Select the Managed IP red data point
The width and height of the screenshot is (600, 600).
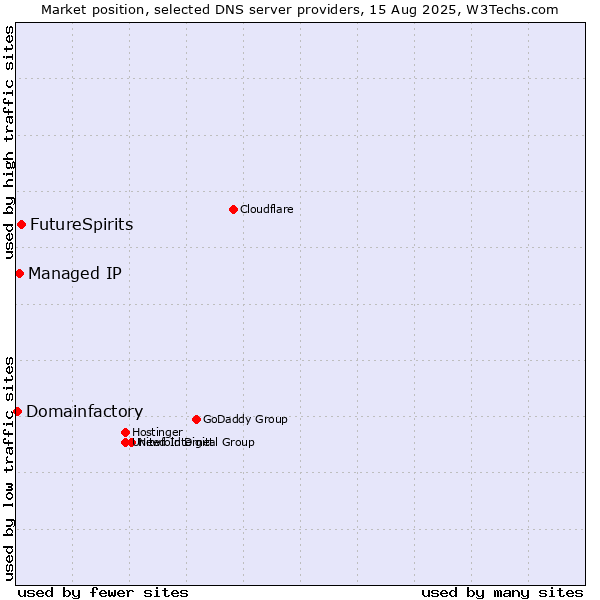pos(20,274)
